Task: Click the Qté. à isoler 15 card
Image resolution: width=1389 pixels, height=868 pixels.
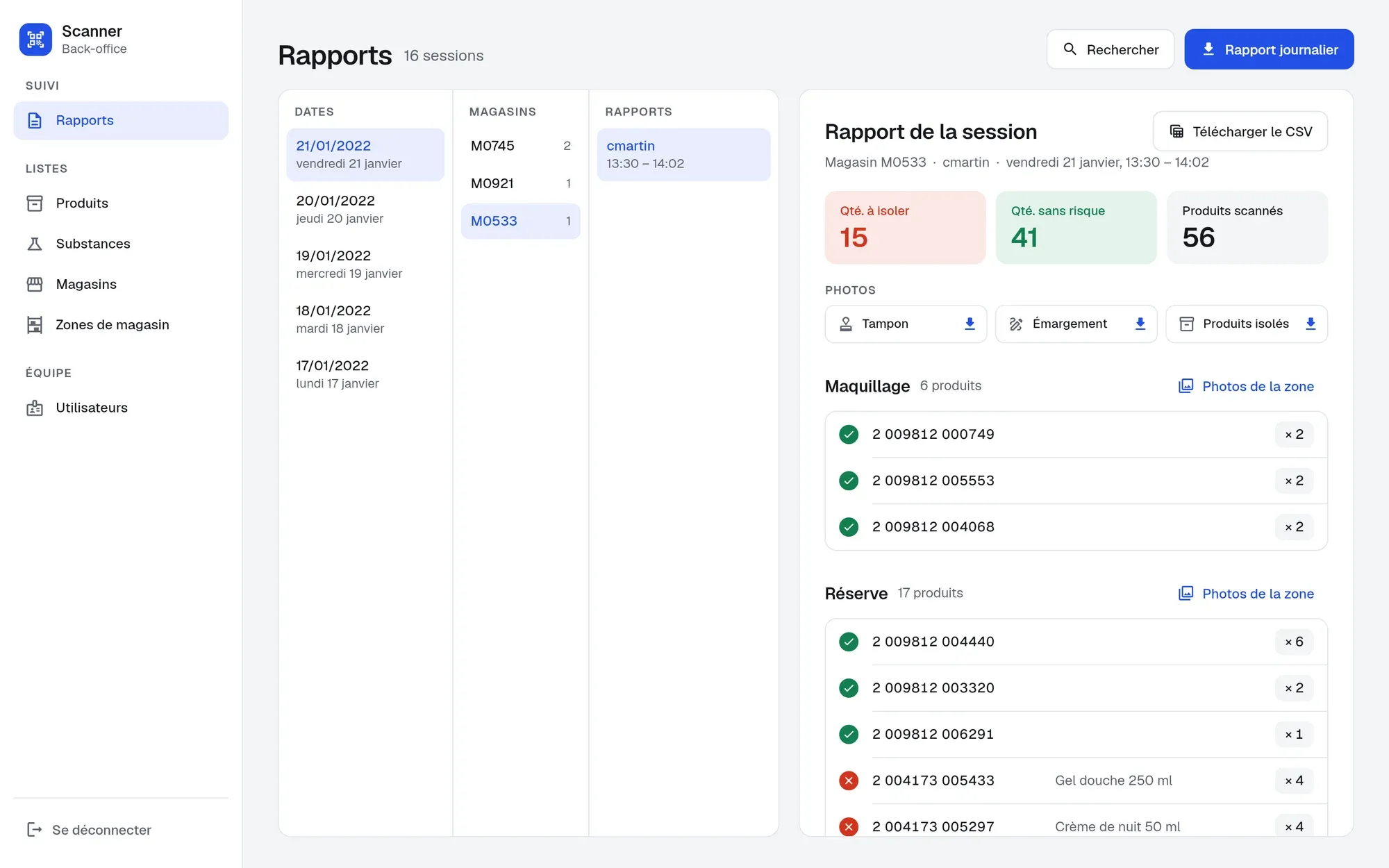Action: [905, 227]
